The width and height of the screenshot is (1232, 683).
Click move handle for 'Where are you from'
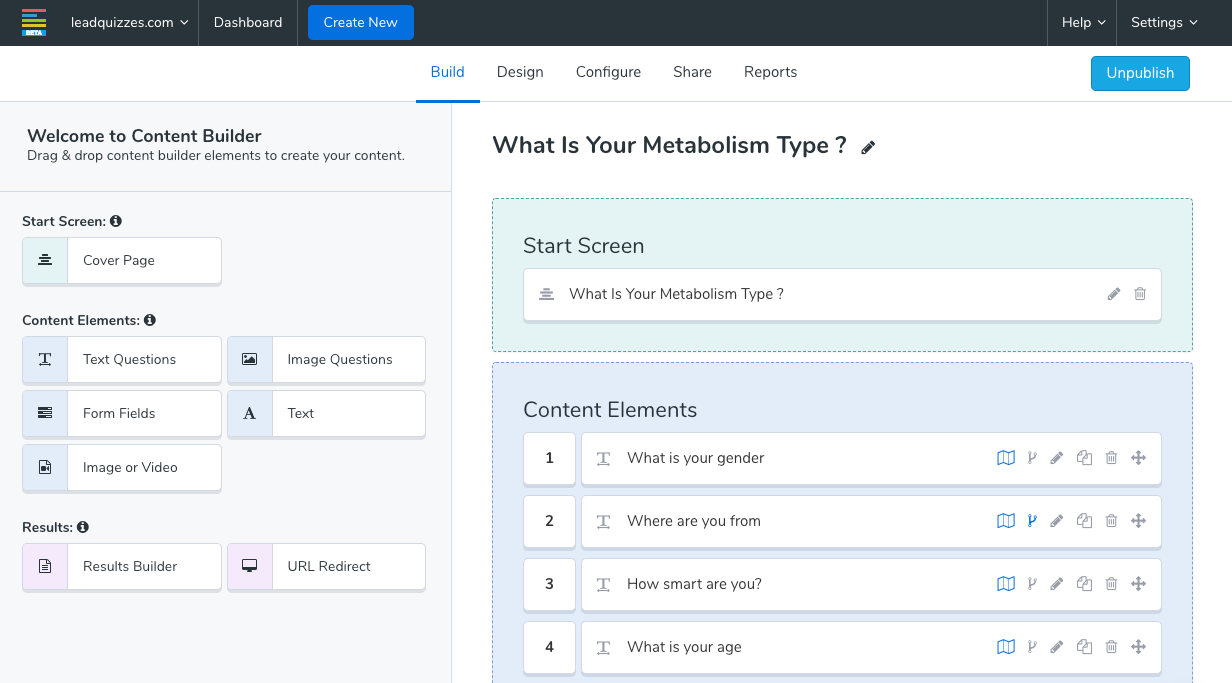[x=1138, y=521]
